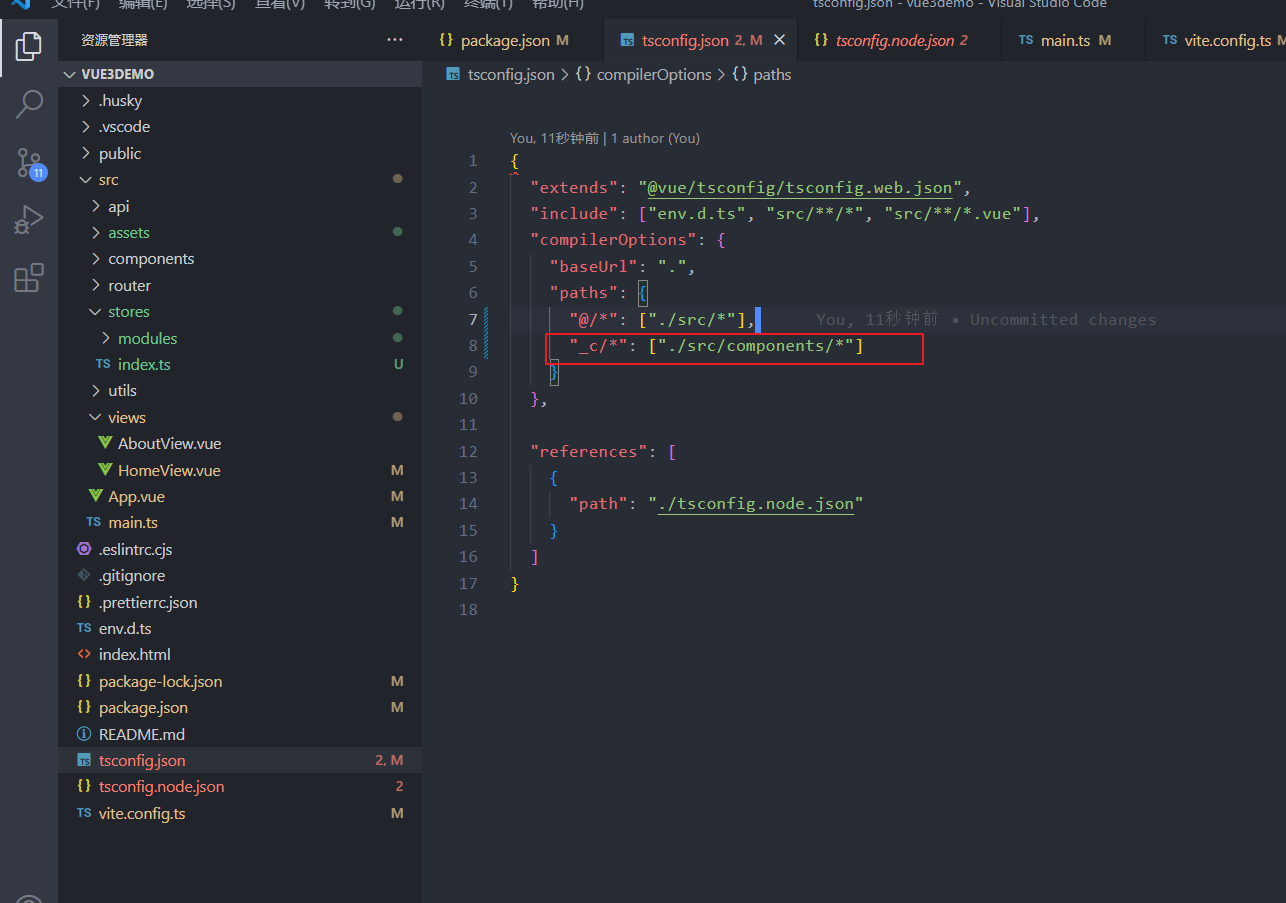Place cursor on "references" key
This screenshot has height=903, width=1286.
pos(590,452)
